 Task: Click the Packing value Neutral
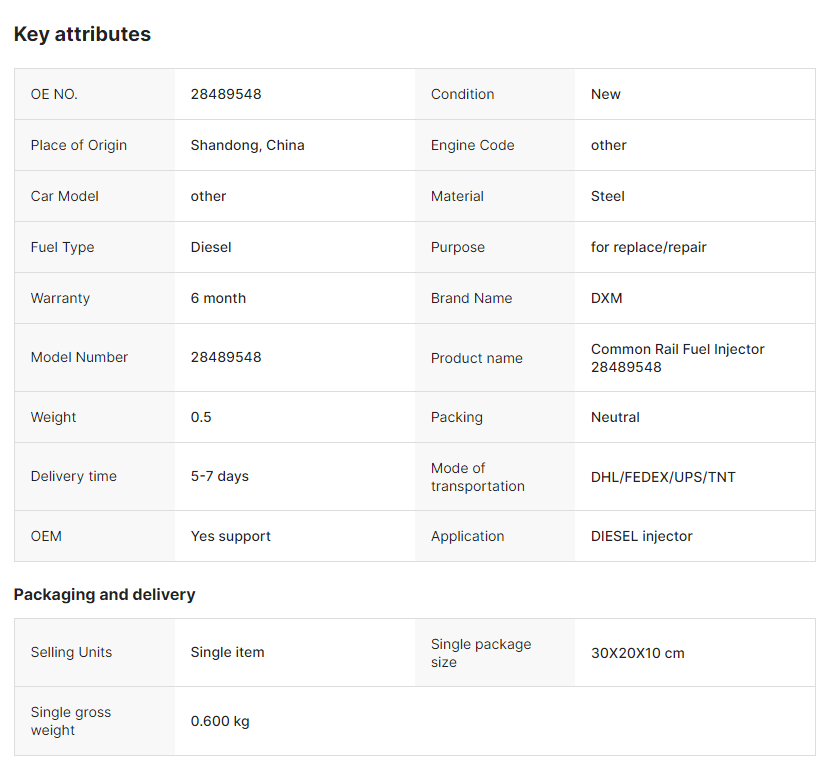tap(615, 417)
